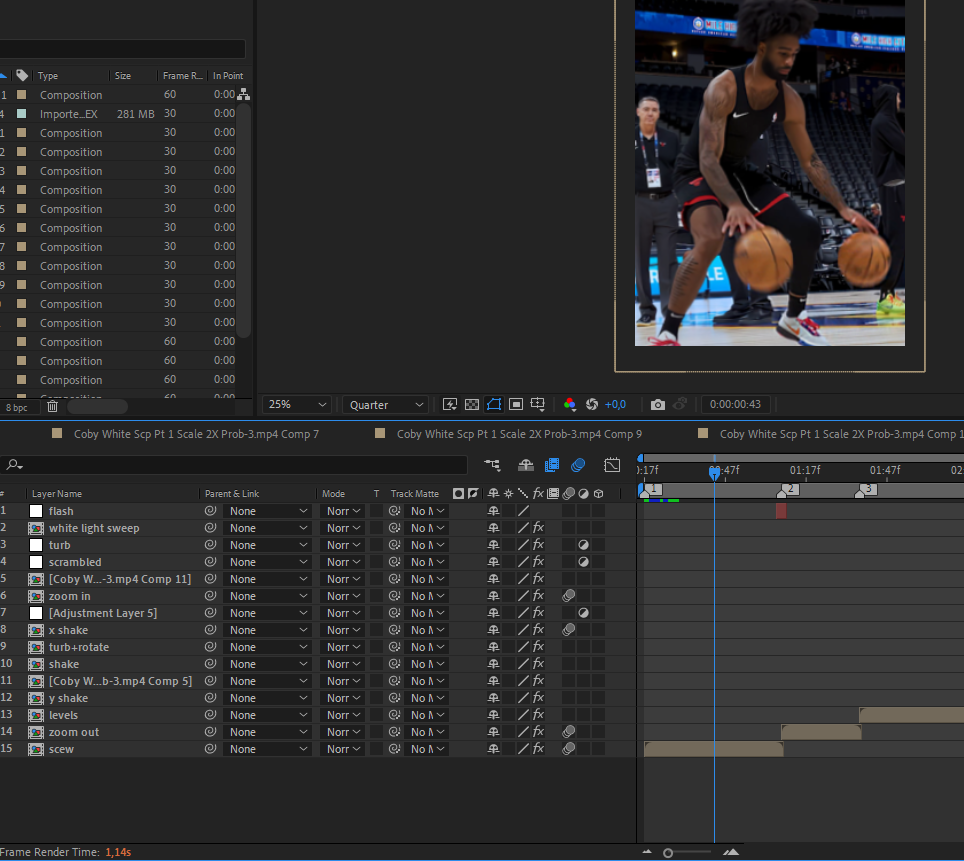Open the Quarter resolution dropdown
964x861 pixels.
(x=385, y=405)
